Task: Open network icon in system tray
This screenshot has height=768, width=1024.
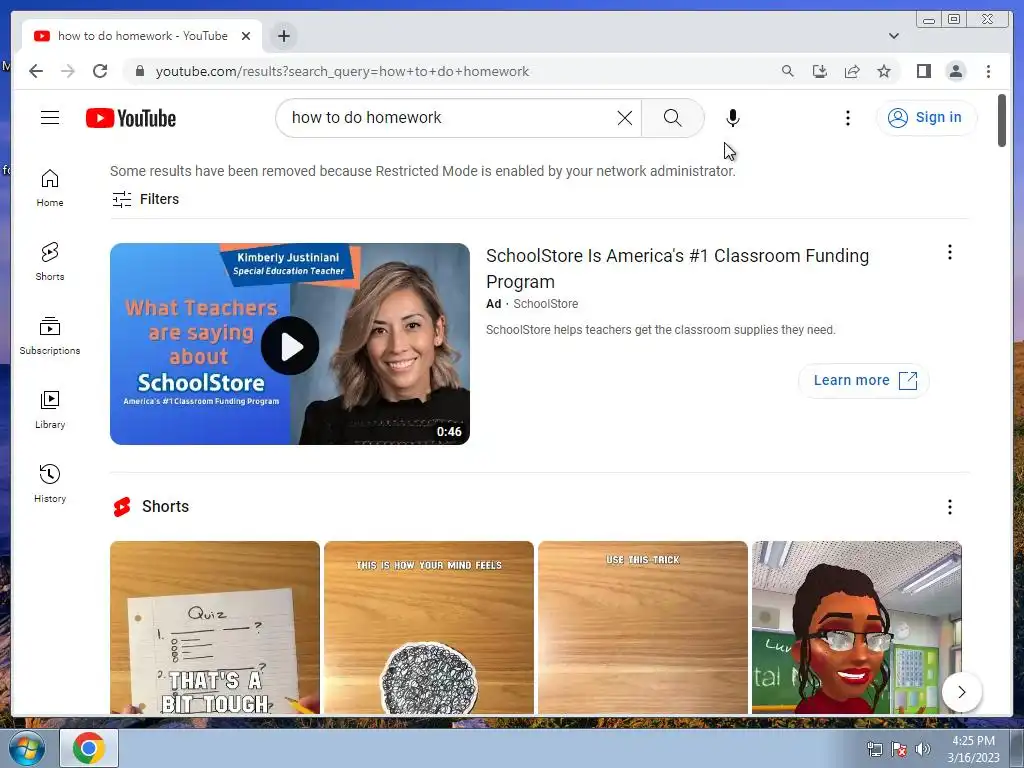Action: (874, 749)
